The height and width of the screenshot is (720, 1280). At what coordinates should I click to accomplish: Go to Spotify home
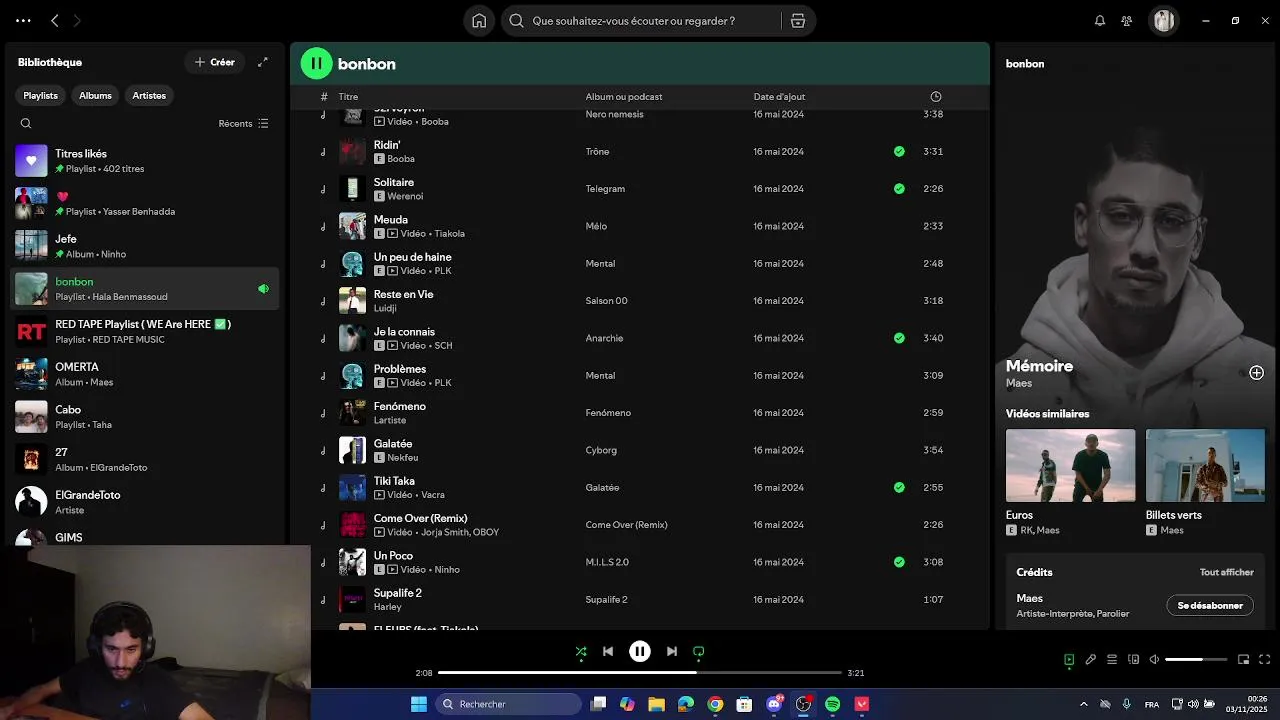click(x=479, y=21)
